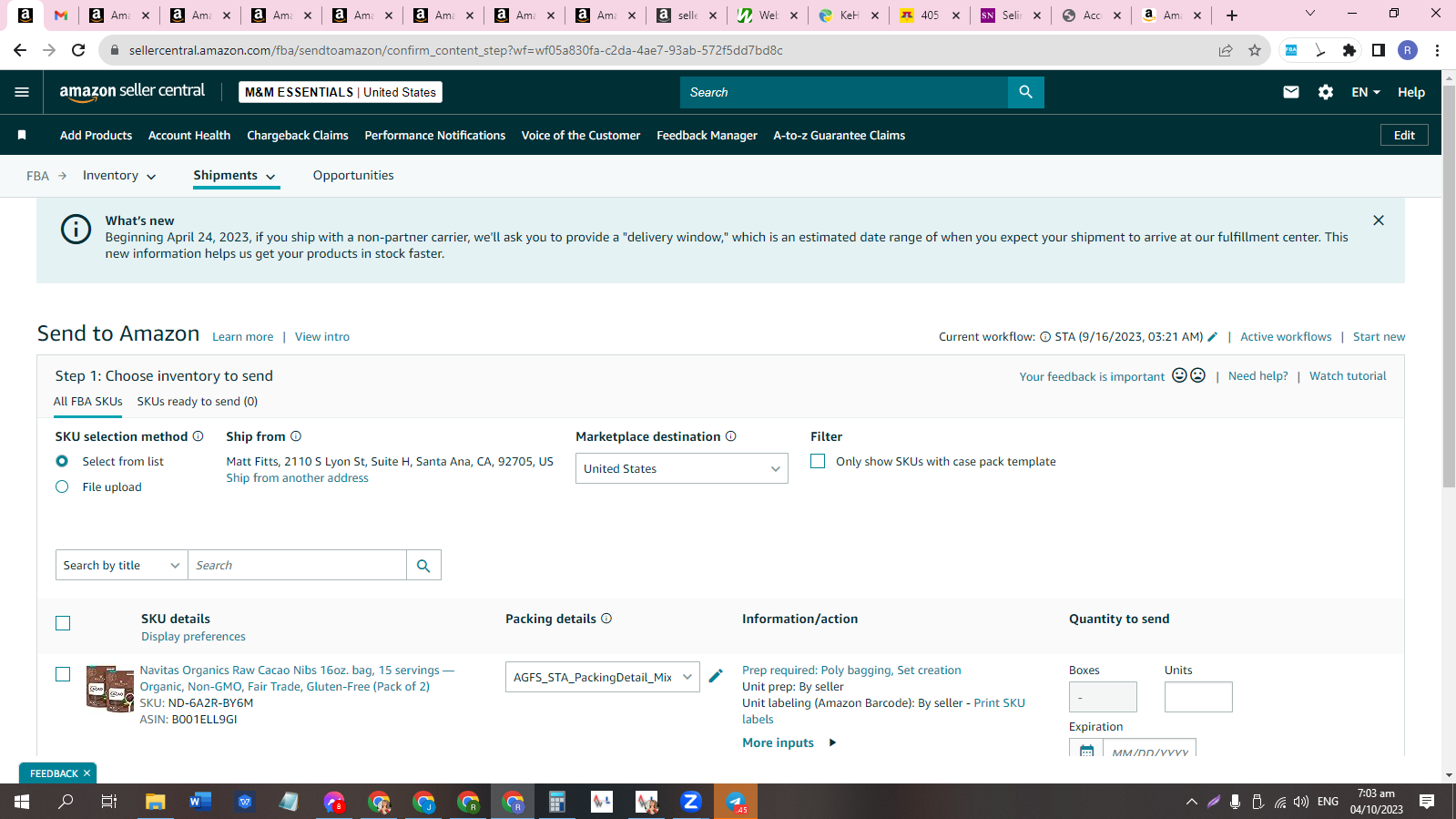1456x819 pixels.
Task: Enable 'Only show SKUs with case pack template'
Action: point(818,461)
